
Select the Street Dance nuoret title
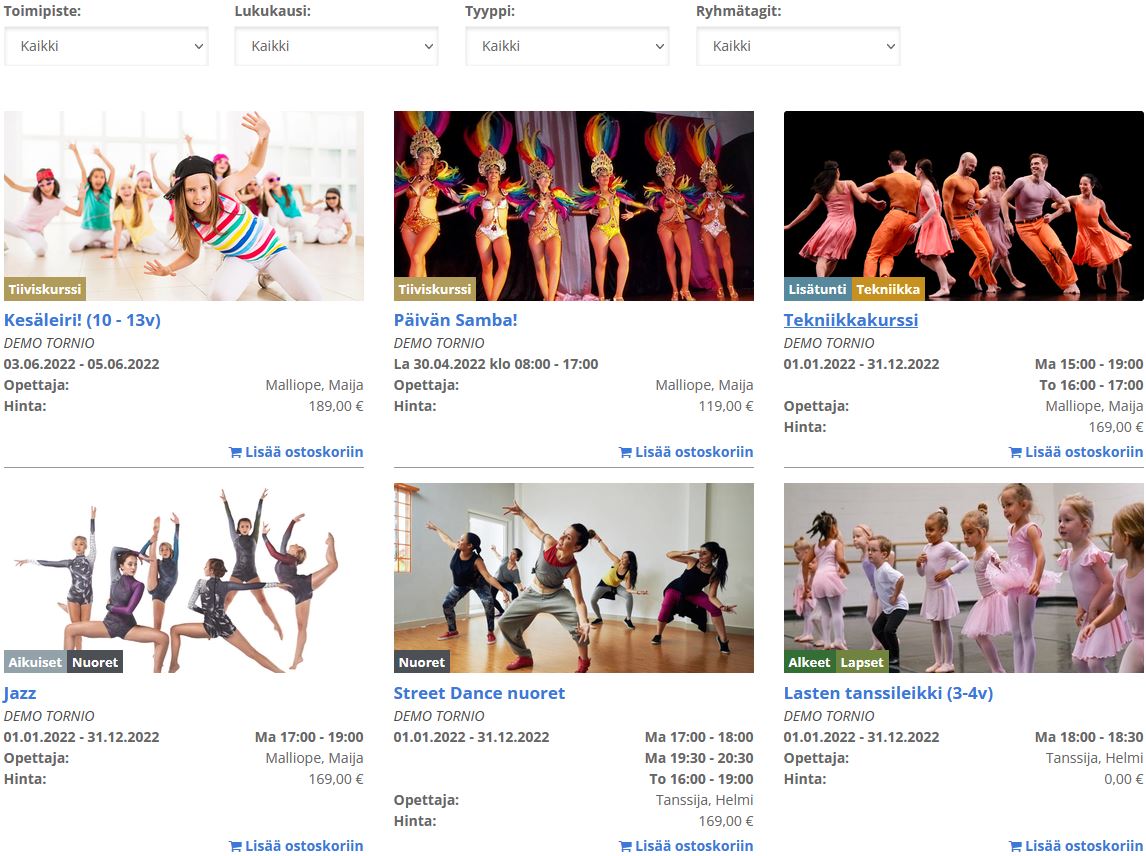[x=479, y=693]
